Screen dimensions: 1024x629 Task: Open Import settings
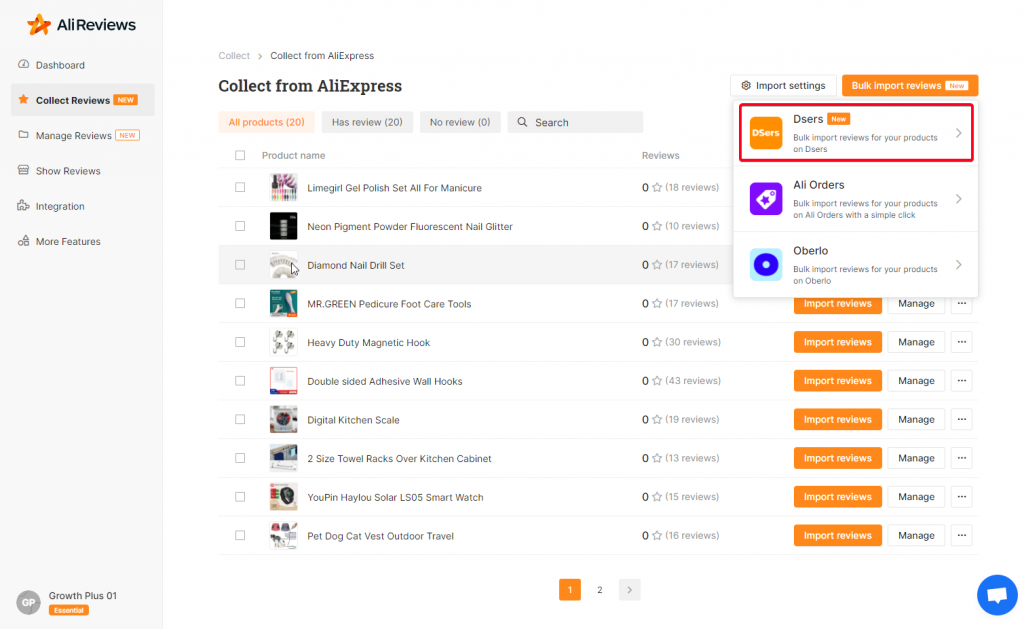(x=783, y=86)
